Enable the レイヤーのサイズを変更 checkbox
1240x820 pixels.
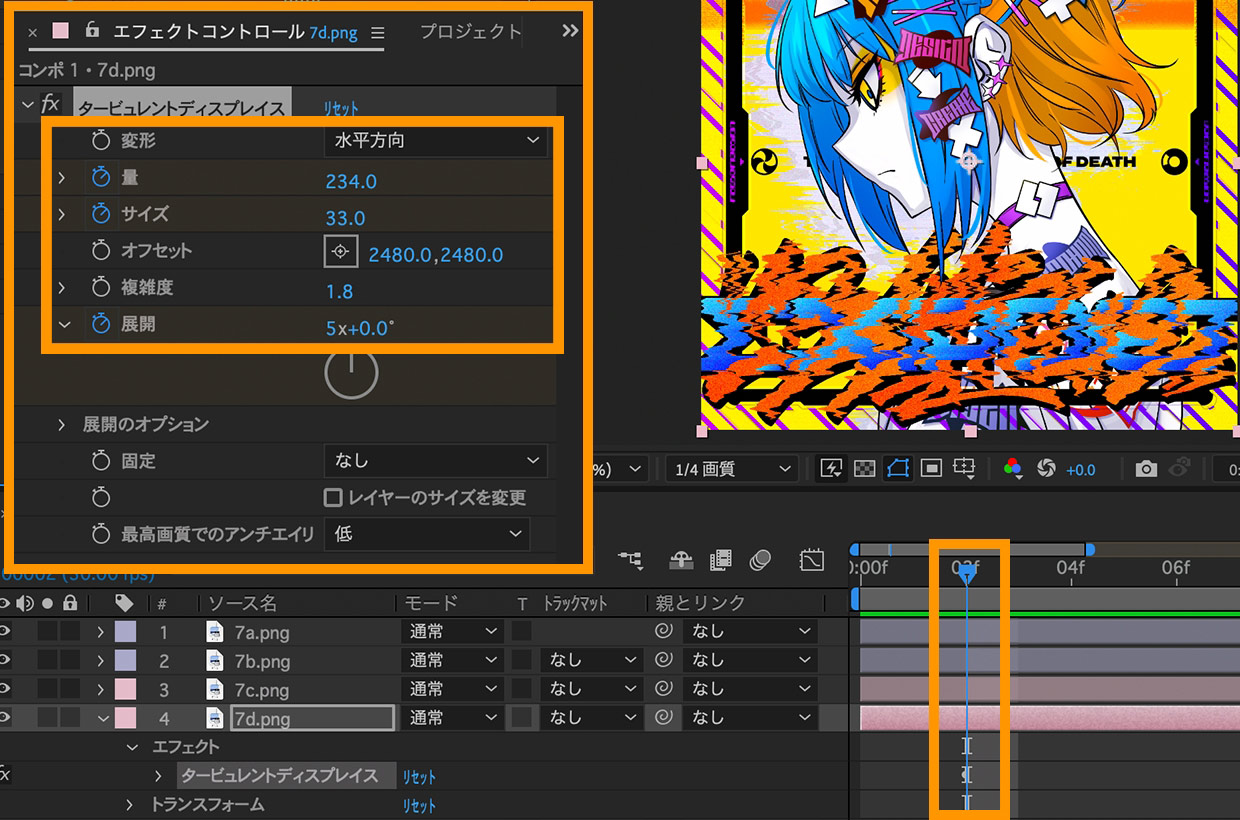point(333,497)
